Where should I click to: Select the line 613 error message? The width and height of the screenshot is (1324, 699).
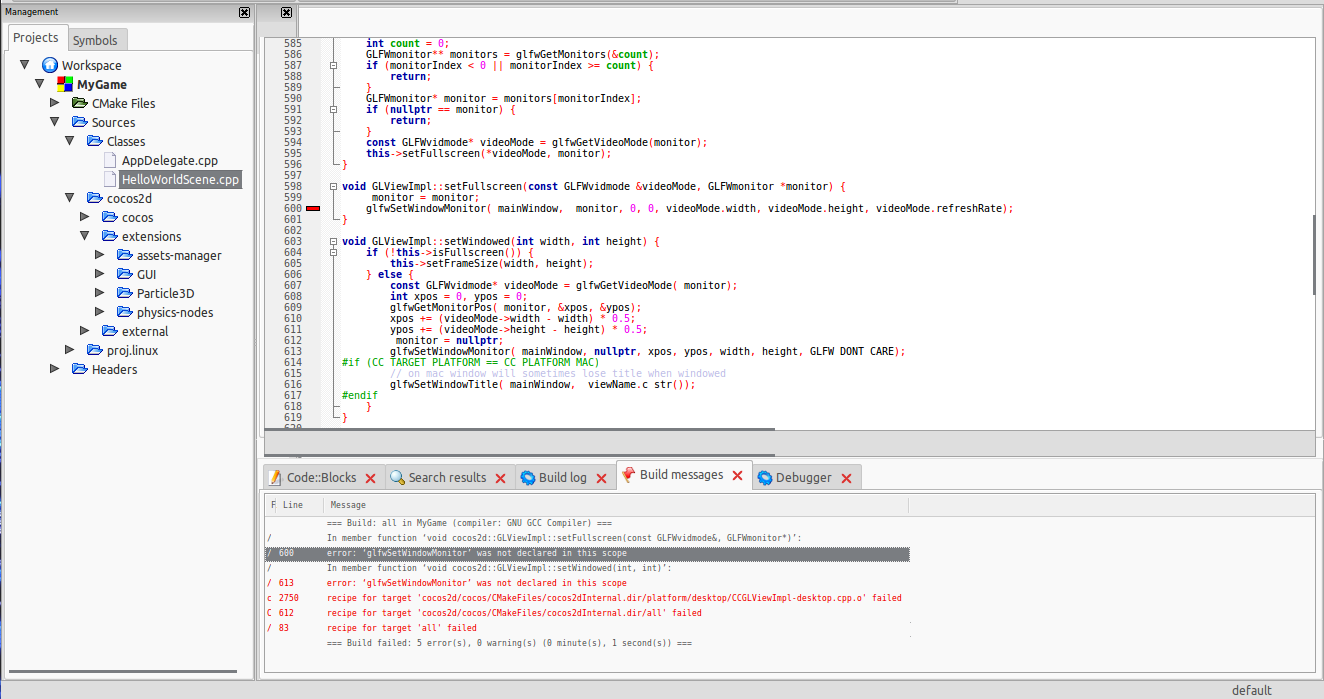[x=586, y=583]
